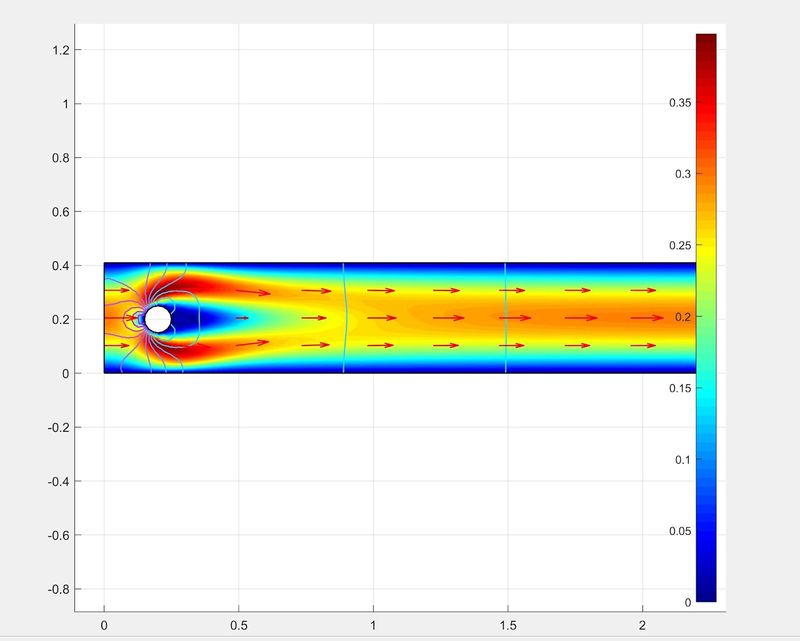Select the x-axis tick label 1
The height and width of the screenshot is (641, 800).
(x=373, y=625)
